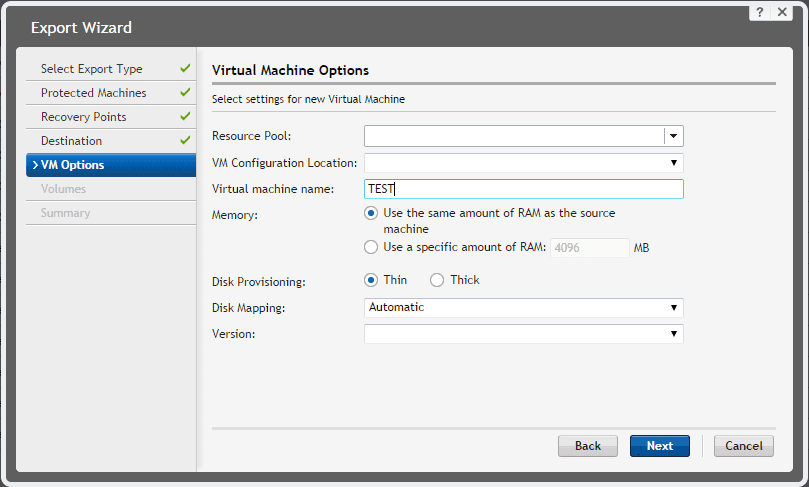
Task: Open the Disk Mapping dropdown
Action: (x=674, y=308)
